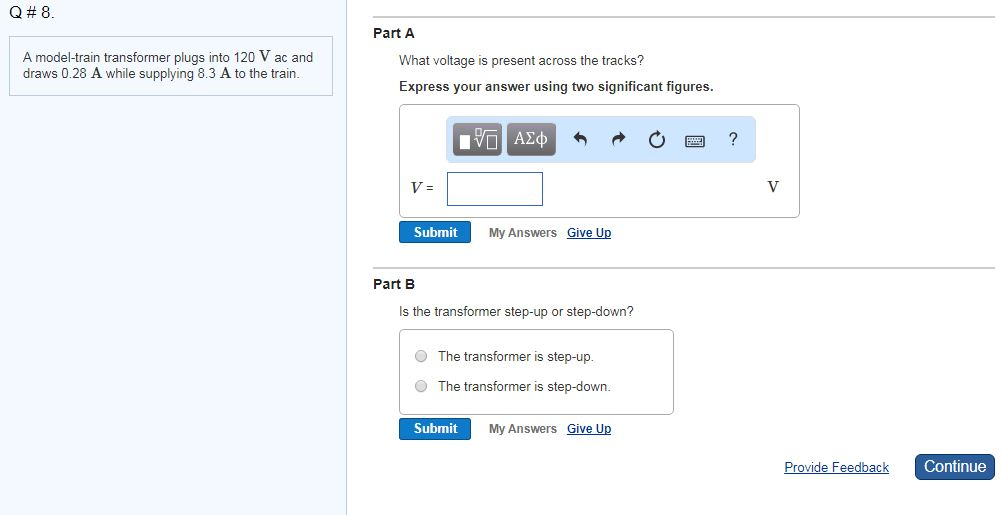Open help with the question mark icon

734,140
